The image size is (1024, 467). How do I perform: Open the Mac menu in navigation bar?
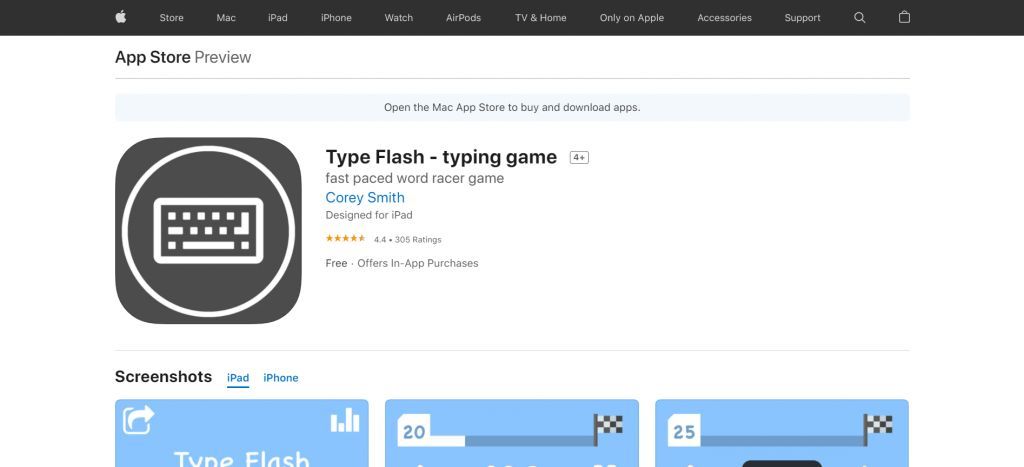coord(226,18)
